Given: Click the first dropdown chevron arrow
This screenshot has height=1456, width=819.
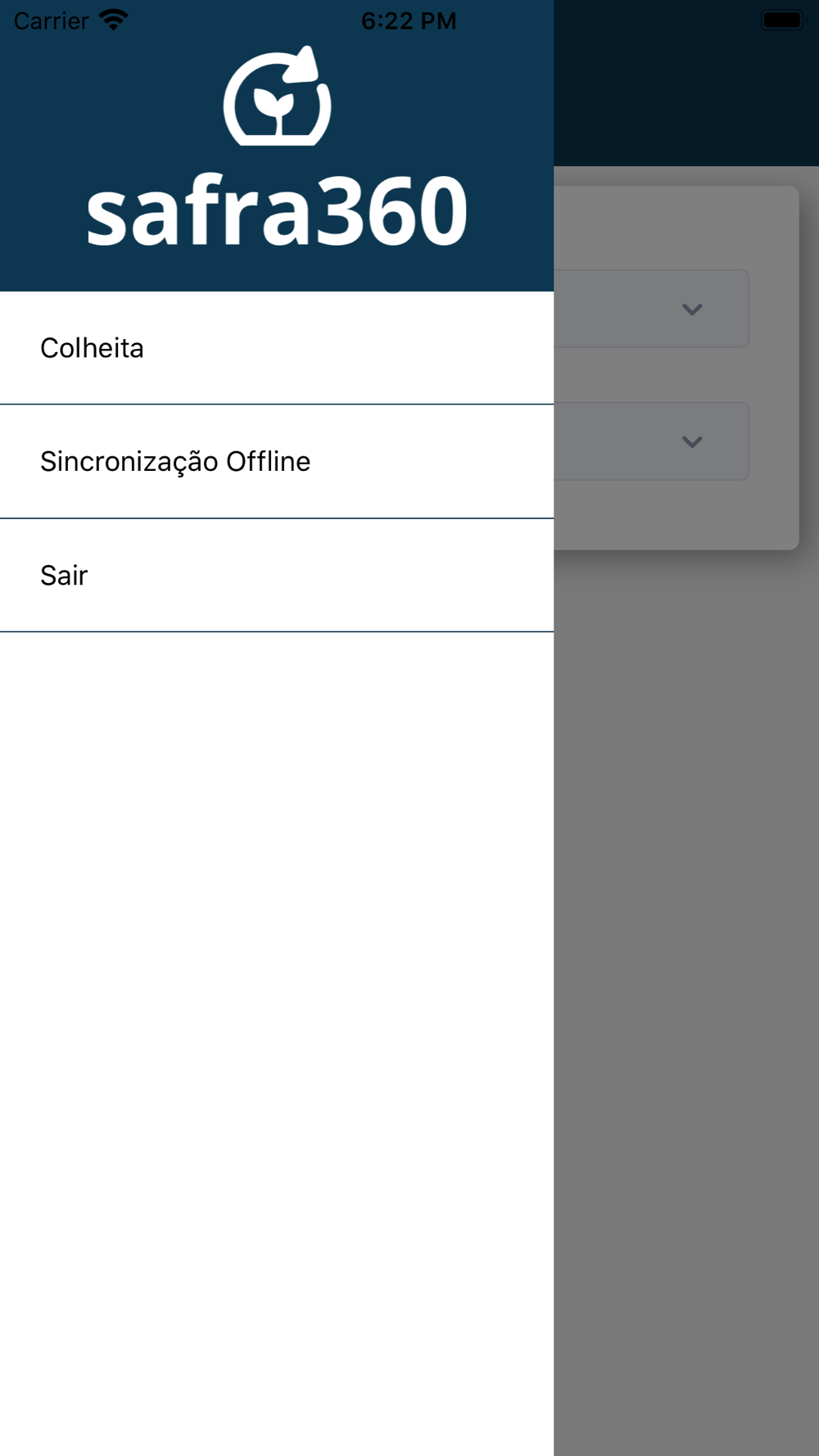Looking at the screenshot, I should click(x=692, y=310).
